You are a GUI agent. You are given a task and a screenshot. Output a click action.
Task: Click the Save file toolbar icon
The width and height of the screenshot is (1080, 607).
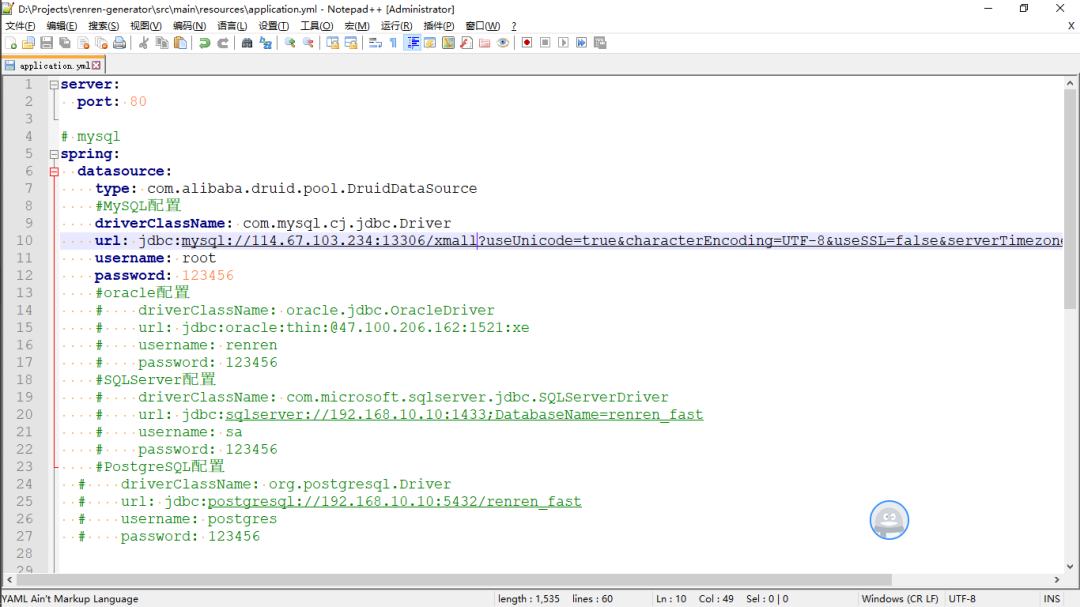pos(46,43)
